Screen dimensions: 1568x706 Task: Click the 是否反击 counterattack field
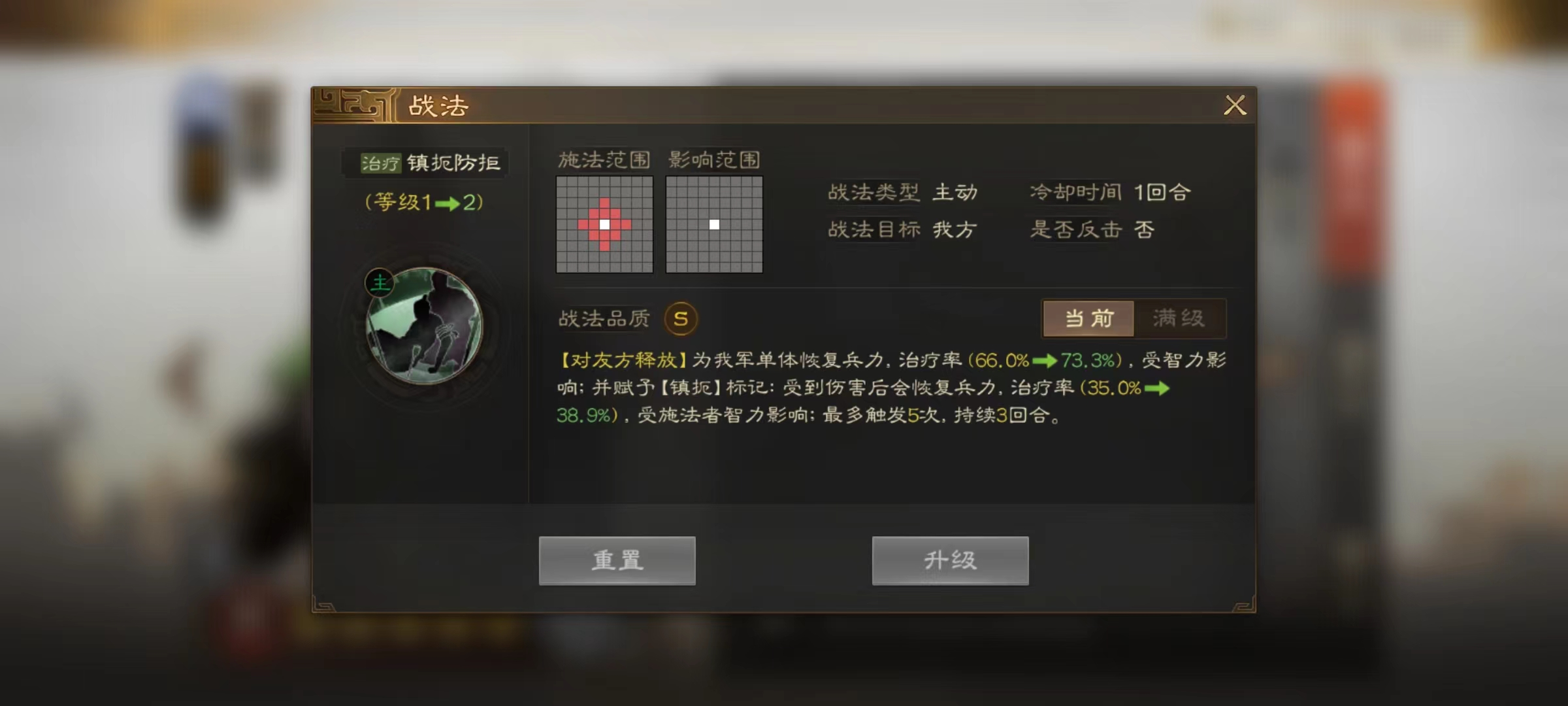coord(1092,229)
